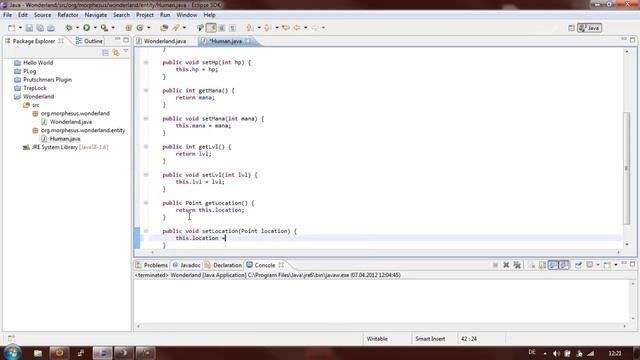Open the Refactor menu
The image size is (640, 360).
pyautogui.click(x=68, y=15)
